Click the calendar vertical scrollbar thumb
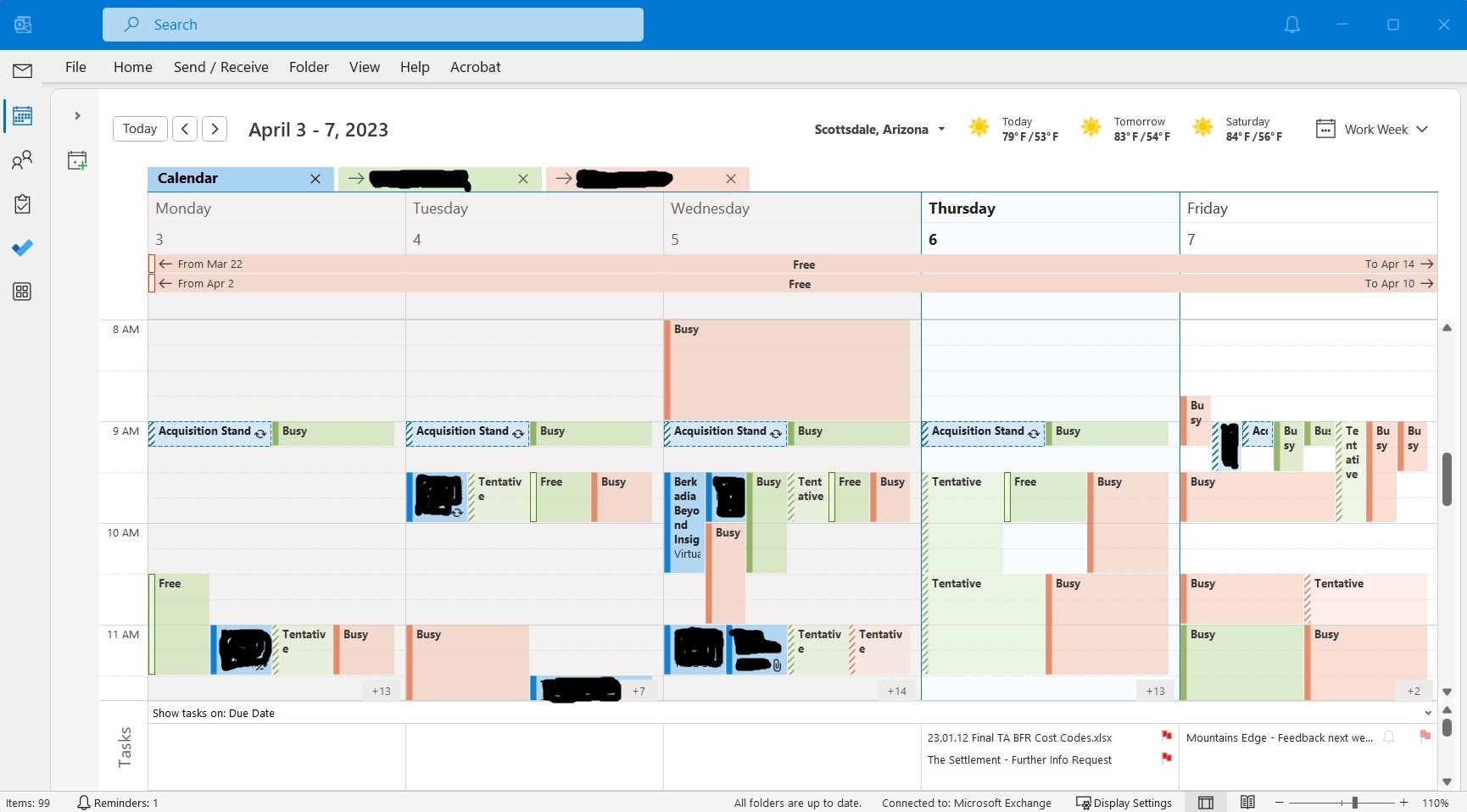This screenshot has width=1467, height=812. [x=1447, y=479]
